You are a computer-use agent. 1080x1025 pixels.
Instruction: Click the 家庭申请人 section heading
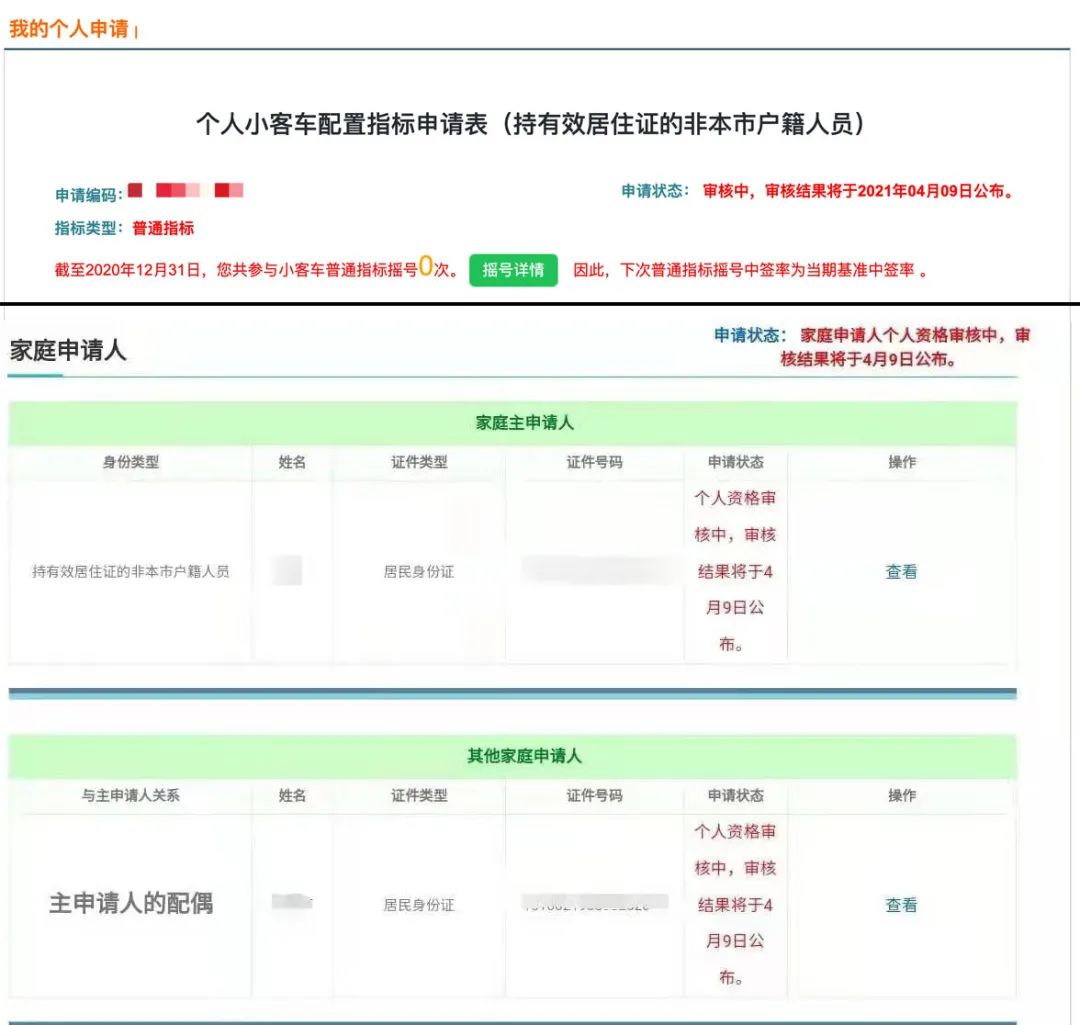pos(68,350)
